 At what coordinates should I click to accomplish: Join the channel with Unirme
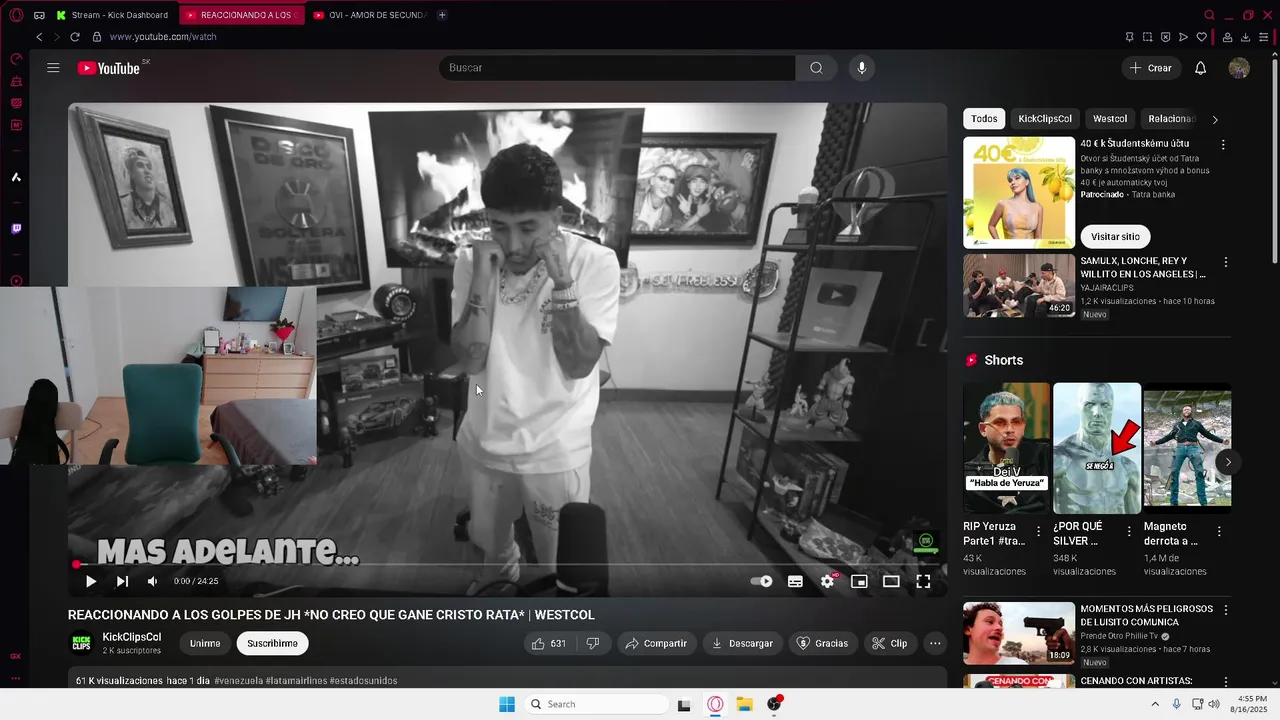tap(205, 643)
